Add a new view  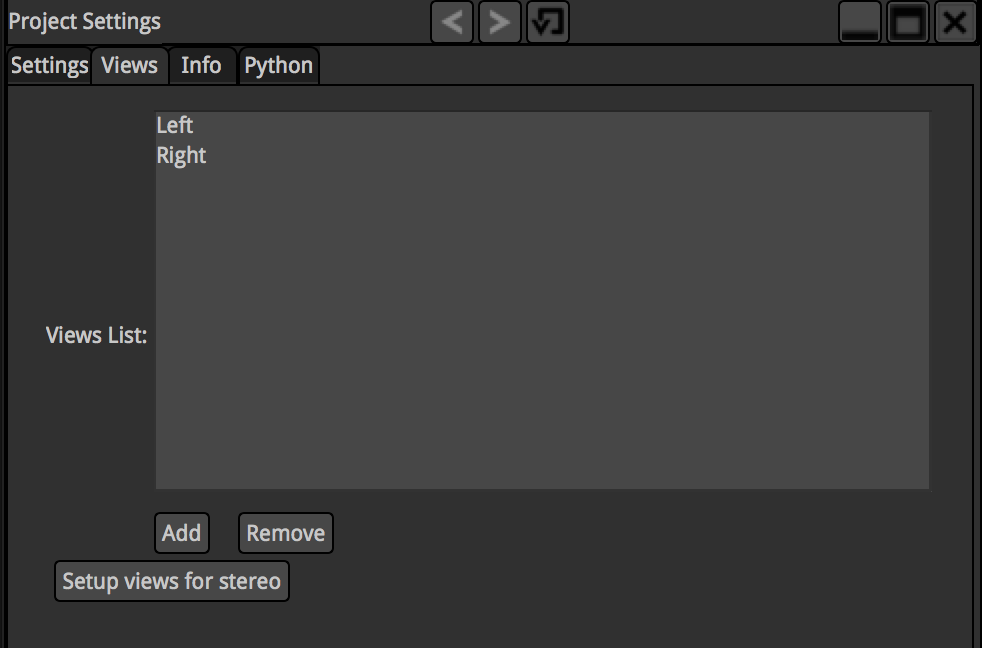[x=181, y=533]
